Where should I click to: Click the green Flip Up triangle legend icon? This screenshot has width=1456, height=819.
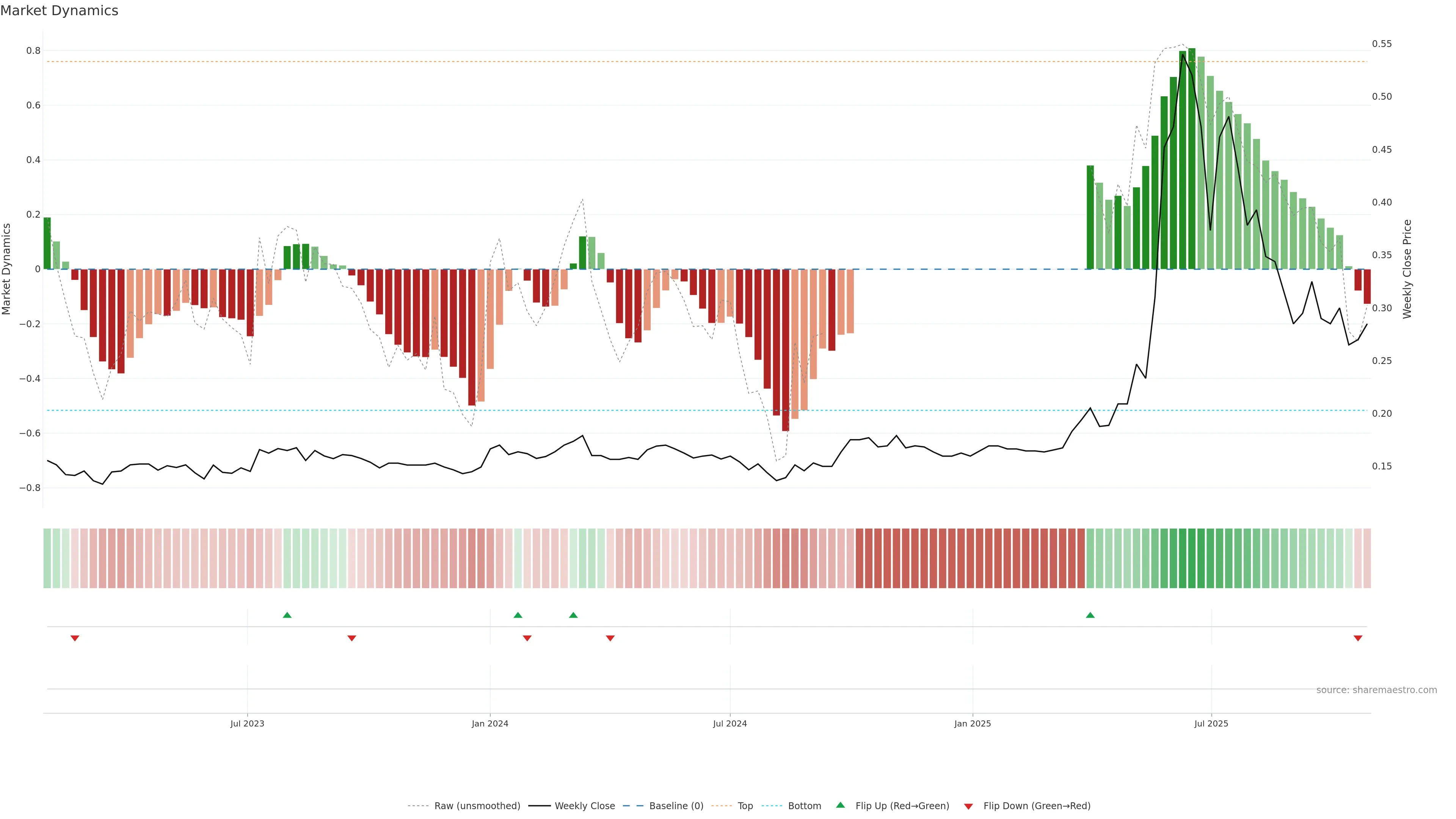841,805
